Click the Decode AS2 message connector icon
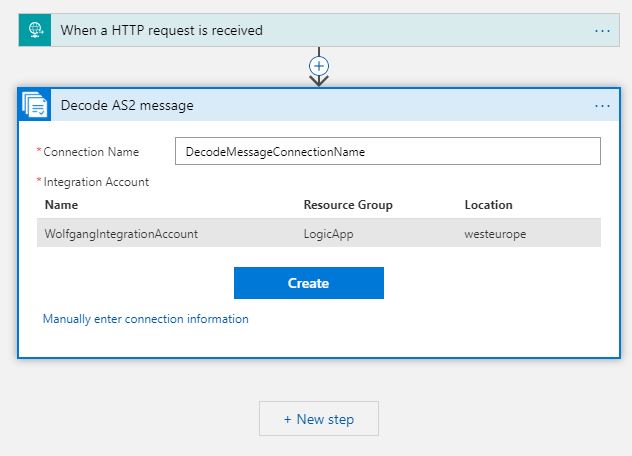The height and width of the screenshot is (456, 632). tap(35, 105)
